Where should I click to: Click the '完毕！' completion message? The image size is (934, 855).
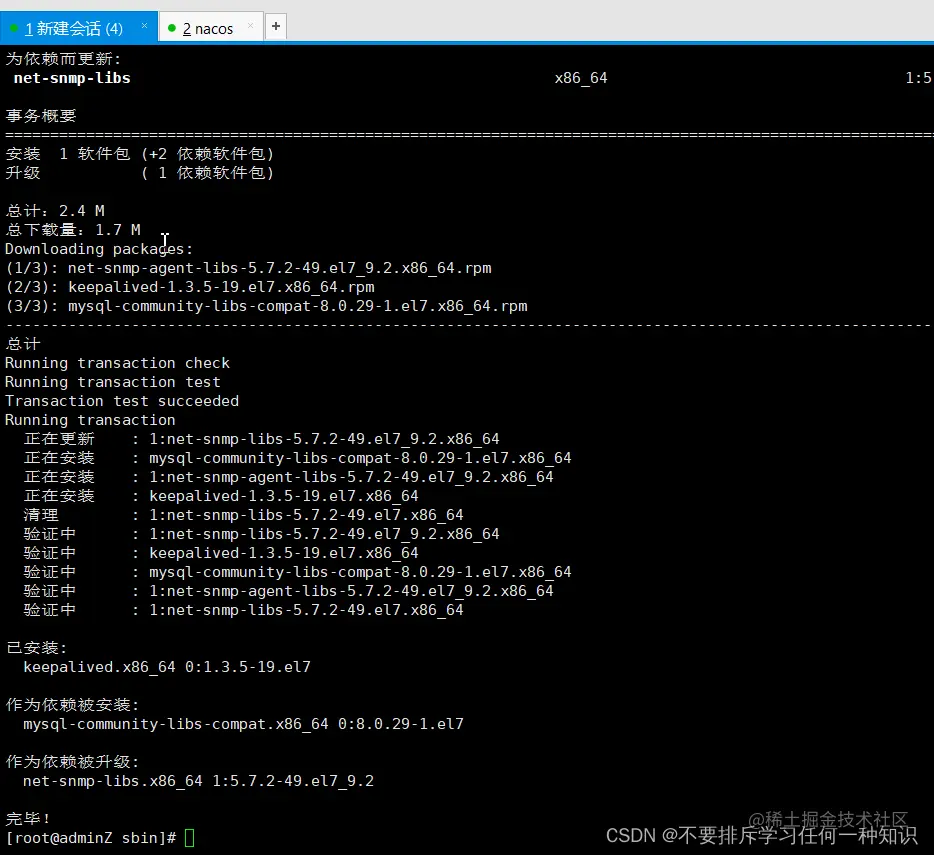28,819
